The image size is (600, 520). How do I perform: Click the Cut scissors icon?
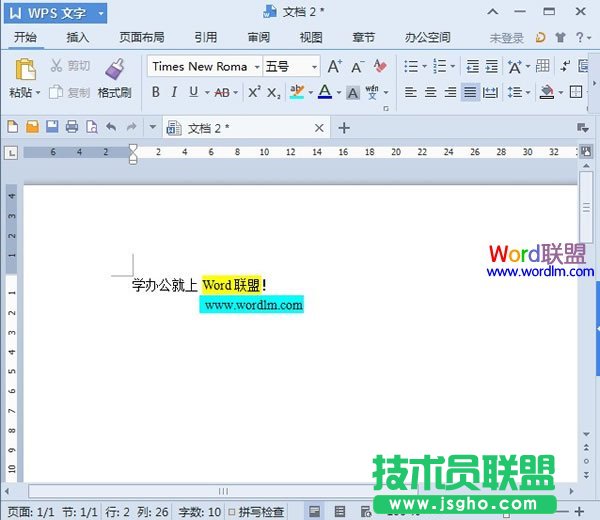click(56, 66)
